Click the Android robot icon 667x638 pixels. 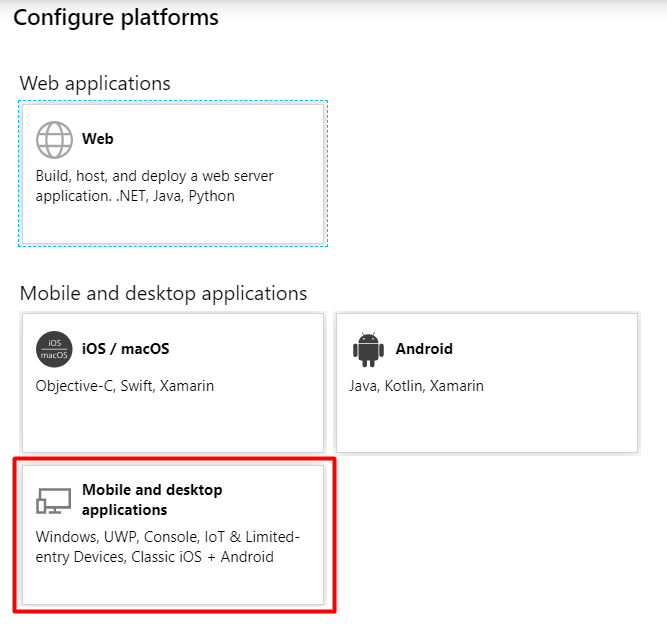pyautogui.click(x=368, y=349)
